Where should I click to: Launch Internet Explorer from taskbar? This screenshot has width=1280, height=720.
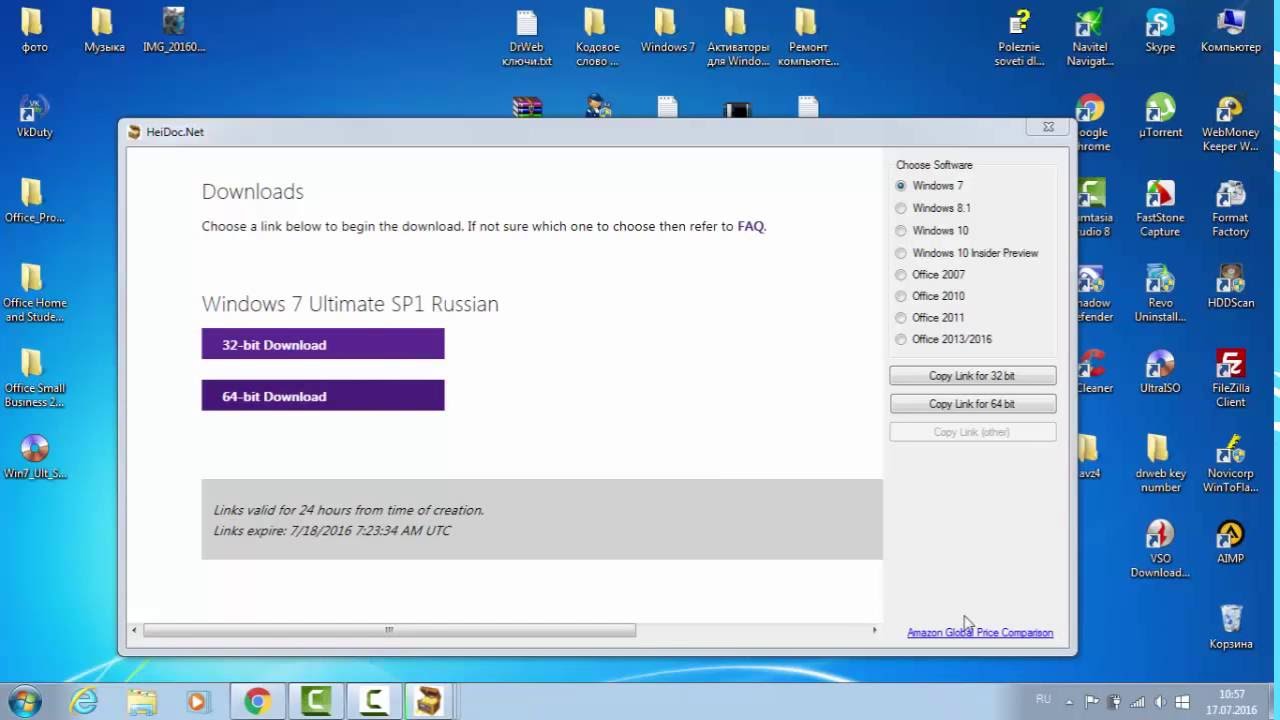(84, 702)
